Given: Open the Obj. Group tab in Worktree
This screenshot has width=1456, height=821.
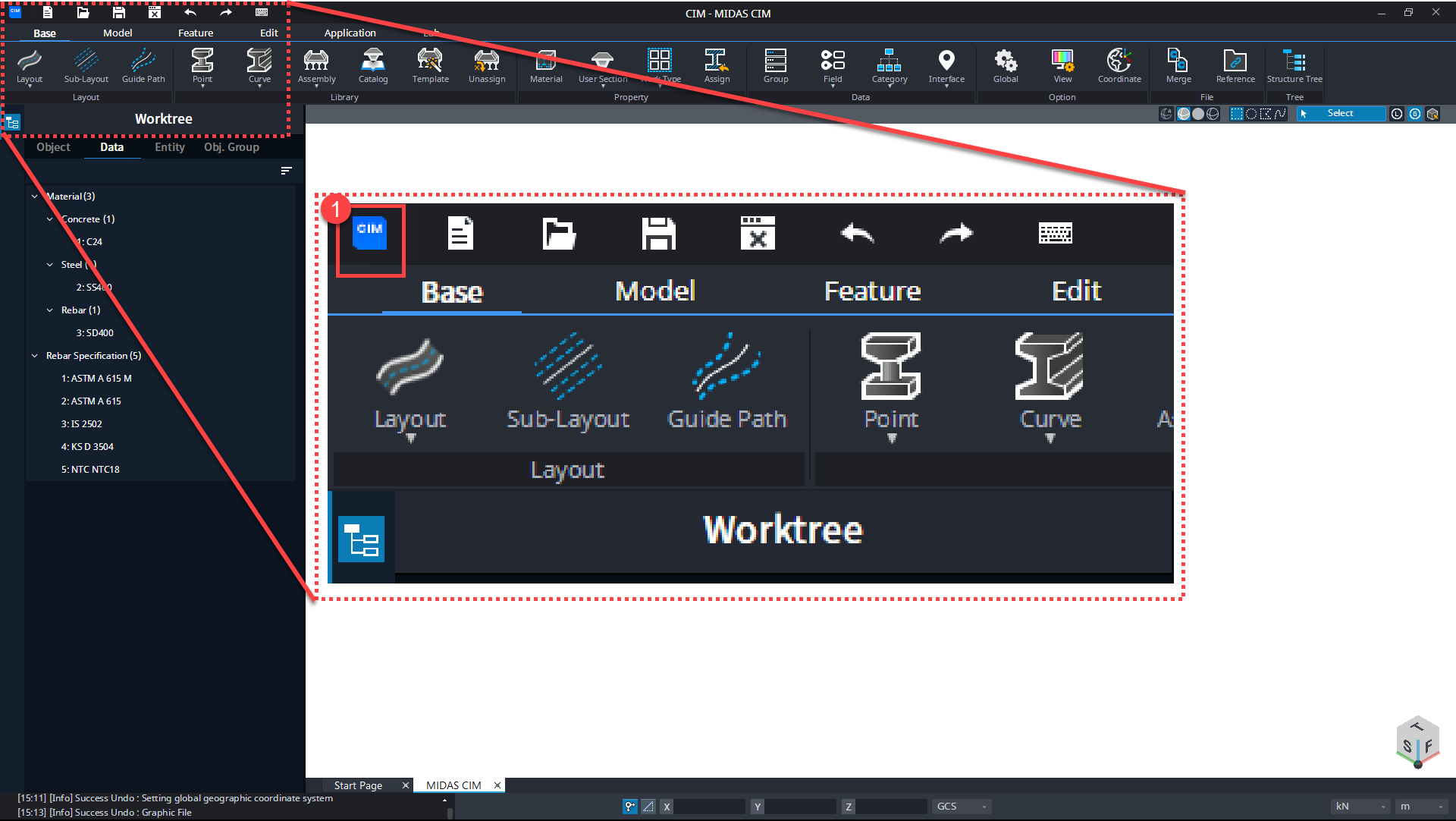Looking at the screenshot, I should tap(231, 147).
